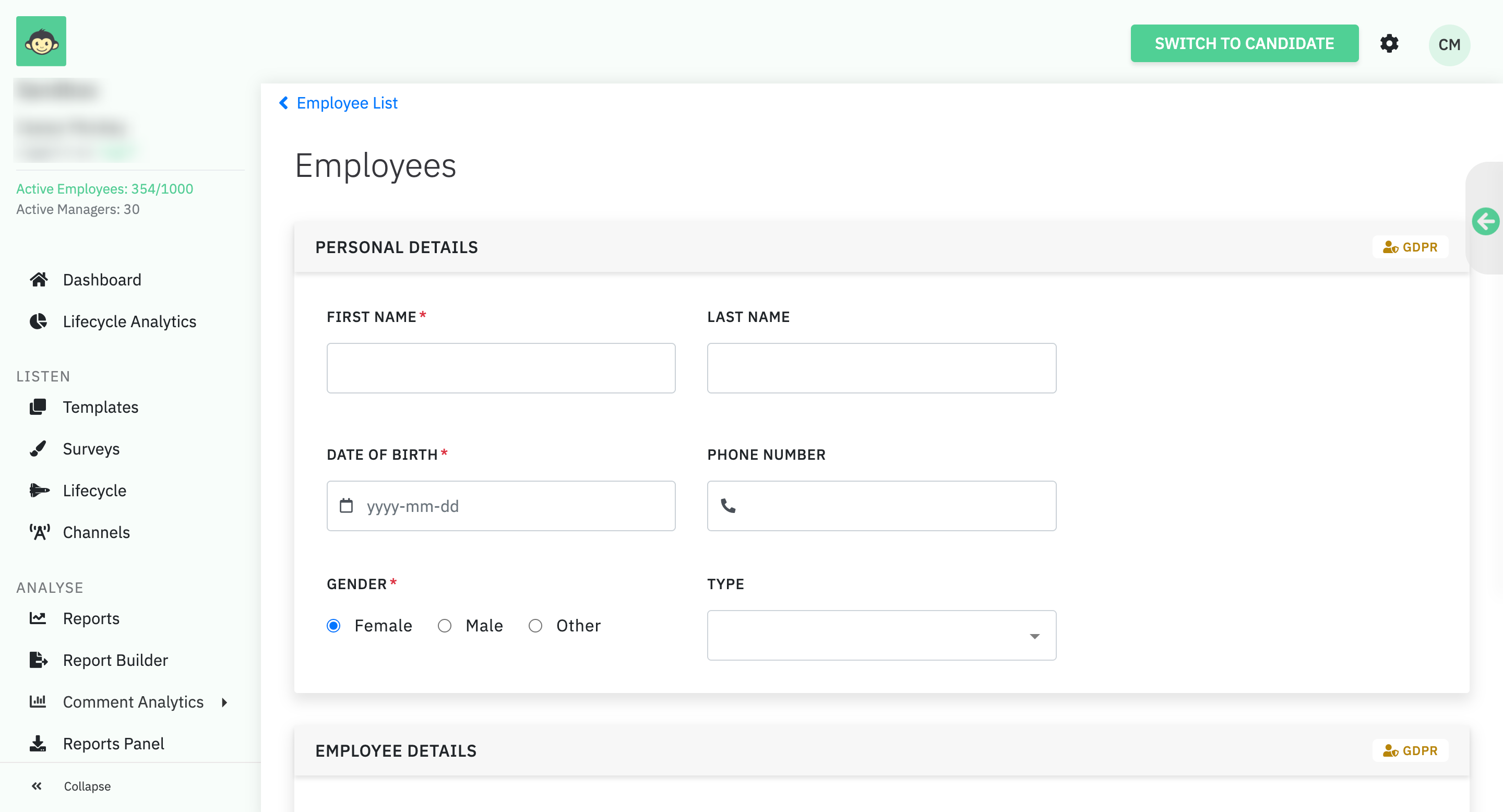Click the First Name input field
The height and width of the screenshot is (812, 1503).
point(500,368)
